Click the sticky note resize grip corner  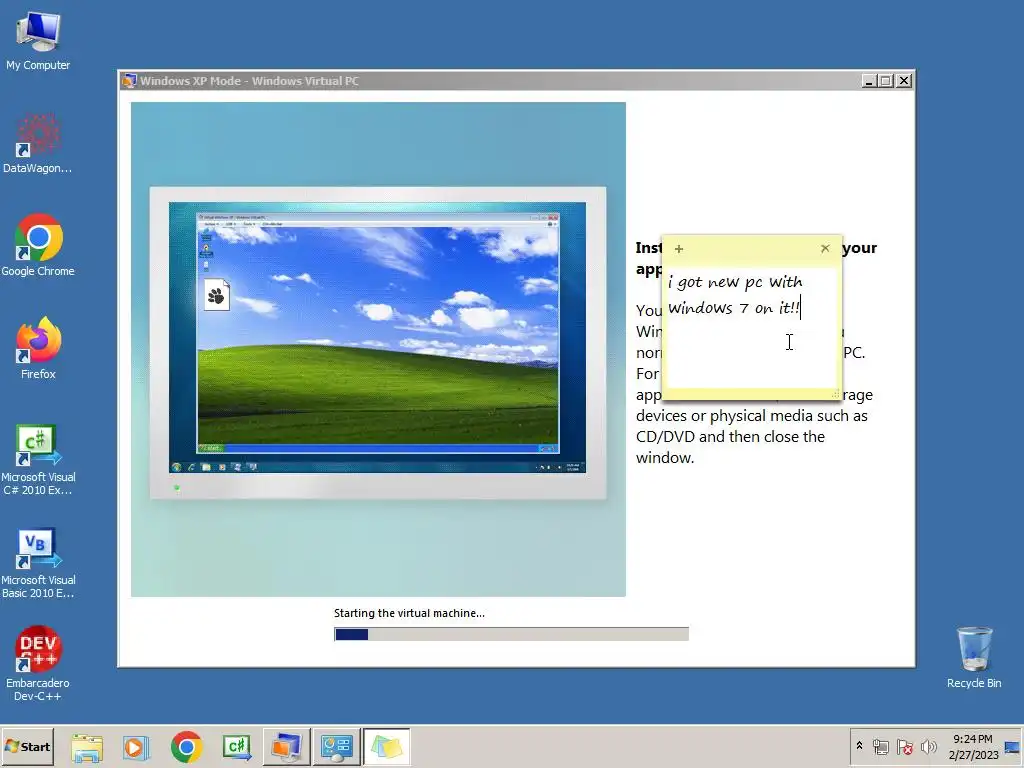835,394
